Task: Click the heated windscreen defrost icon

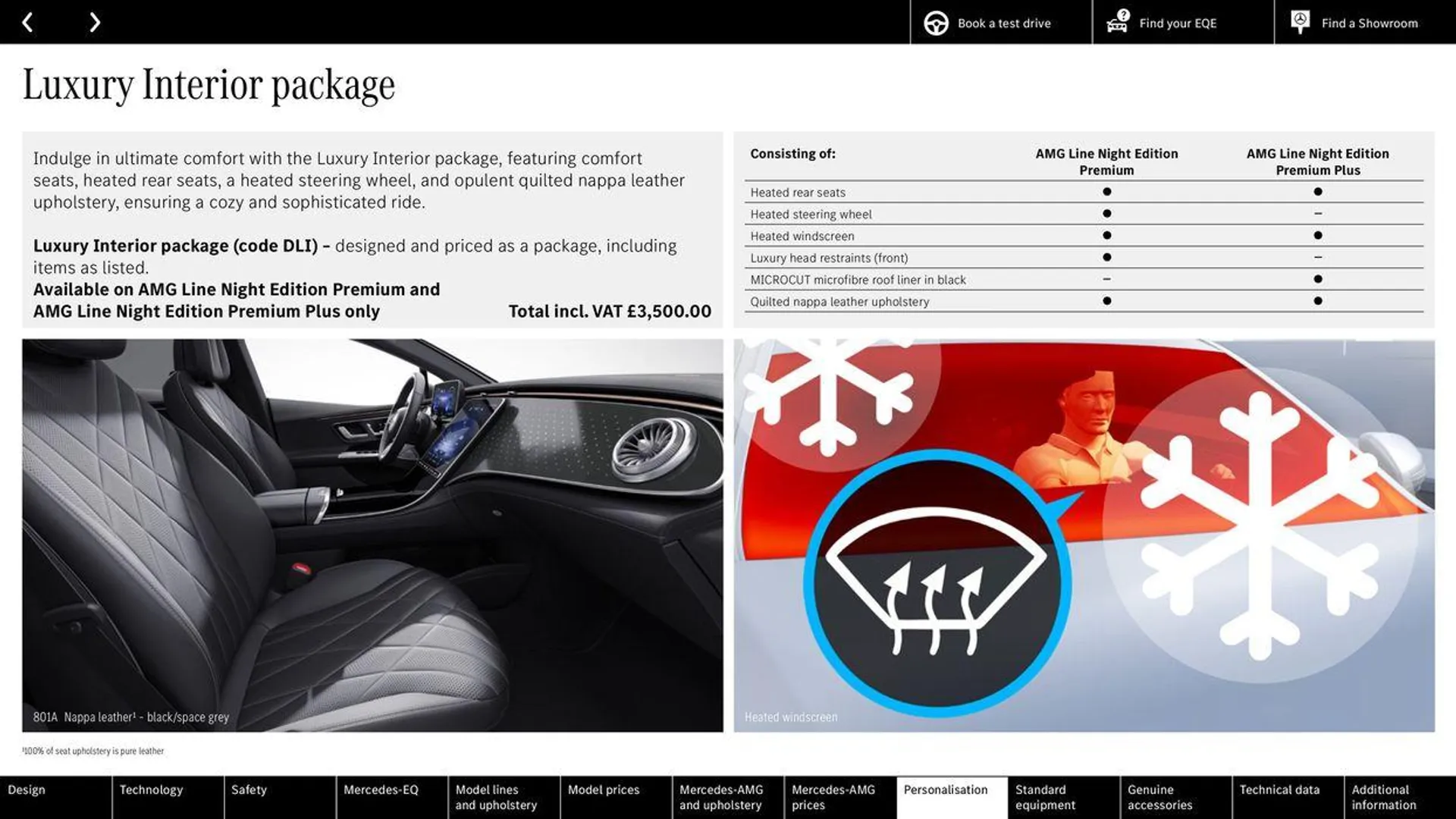Action: (937, 582)
